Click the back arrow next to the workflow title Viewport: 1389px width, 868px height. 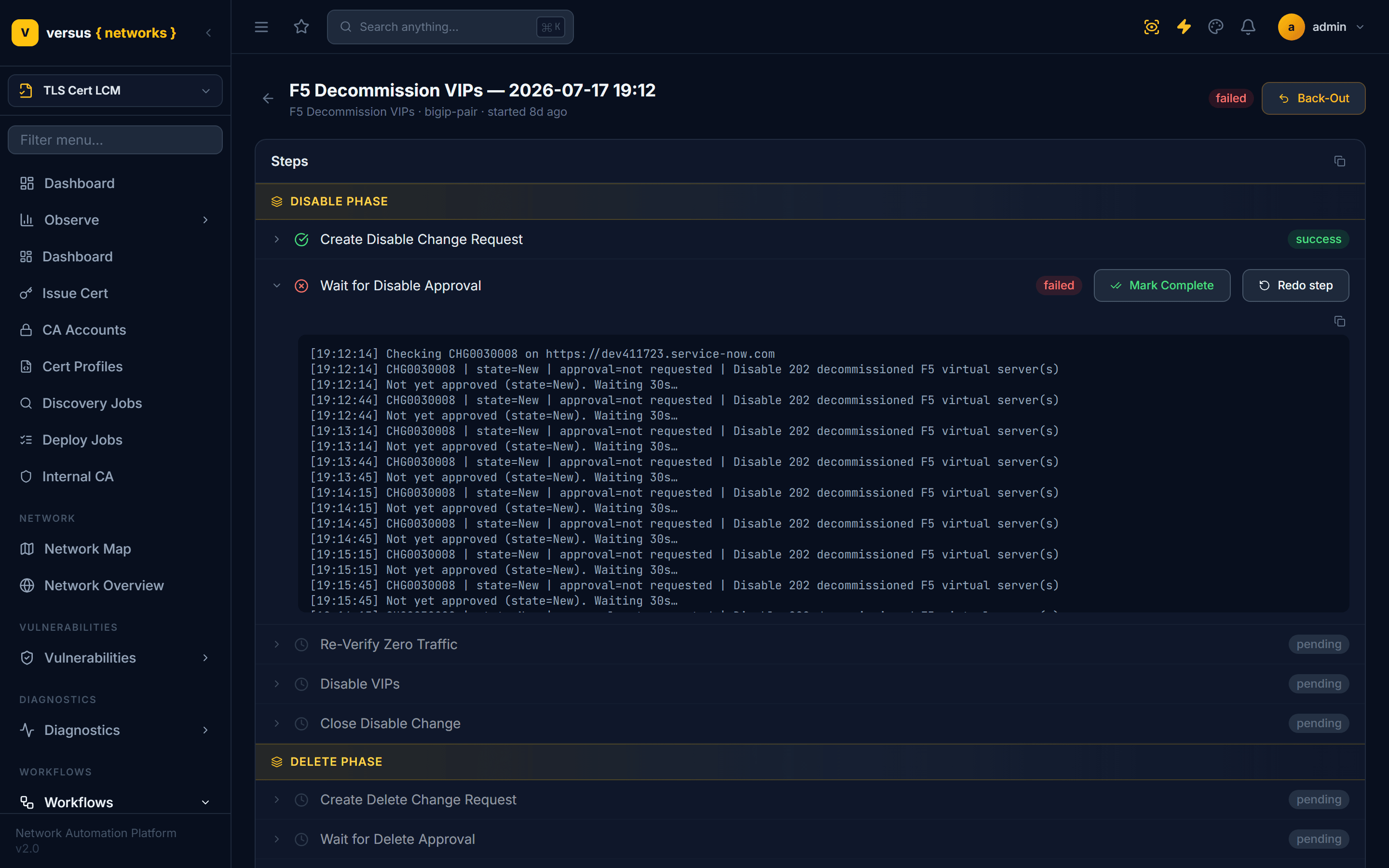[268, 99]
